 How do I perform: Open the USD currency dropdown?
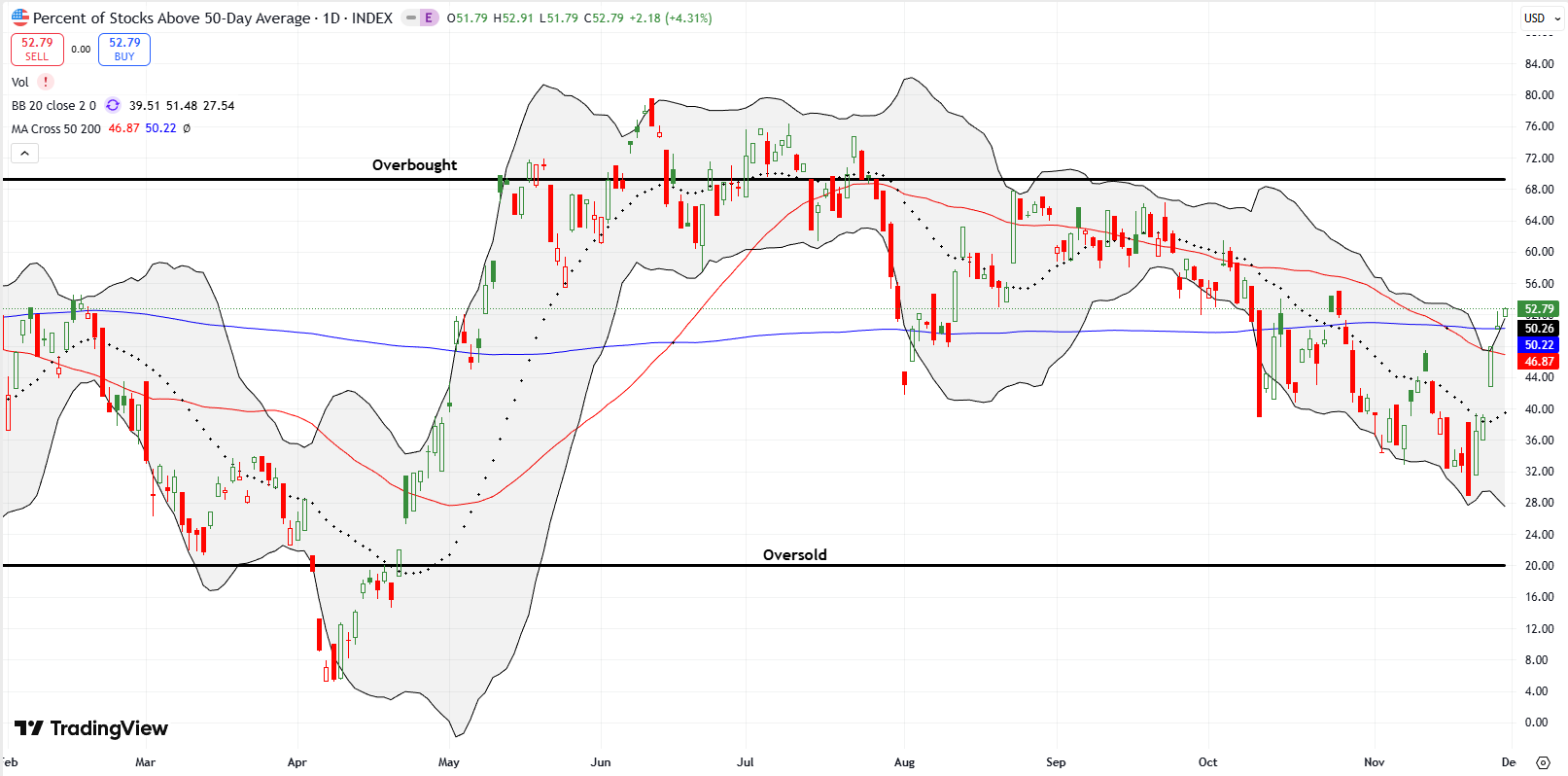(1542, 18)
